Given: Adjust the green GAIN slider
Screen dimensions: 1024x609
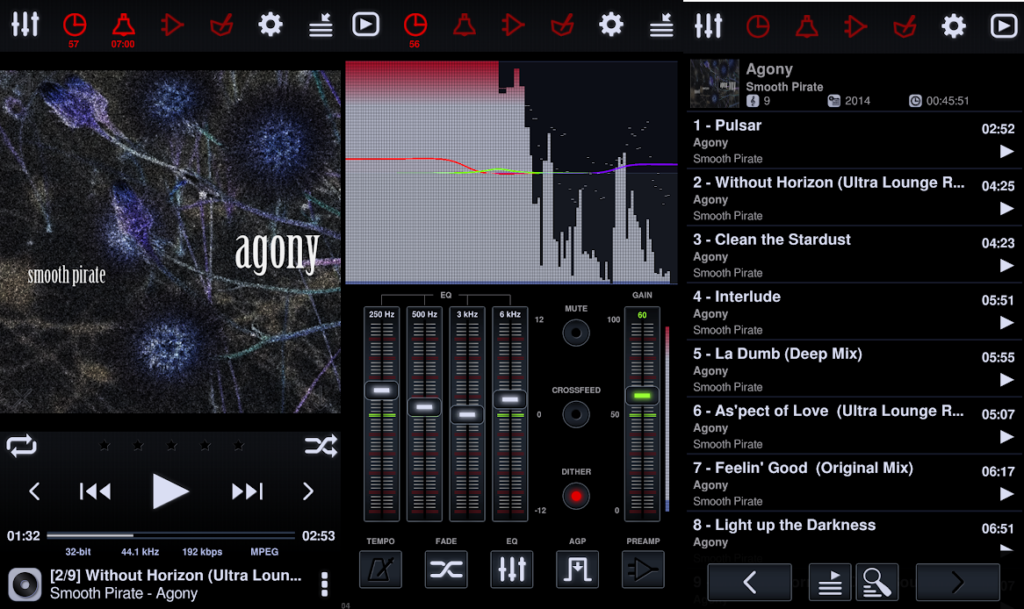Looking at the screenshot, I should pos(641,396).
